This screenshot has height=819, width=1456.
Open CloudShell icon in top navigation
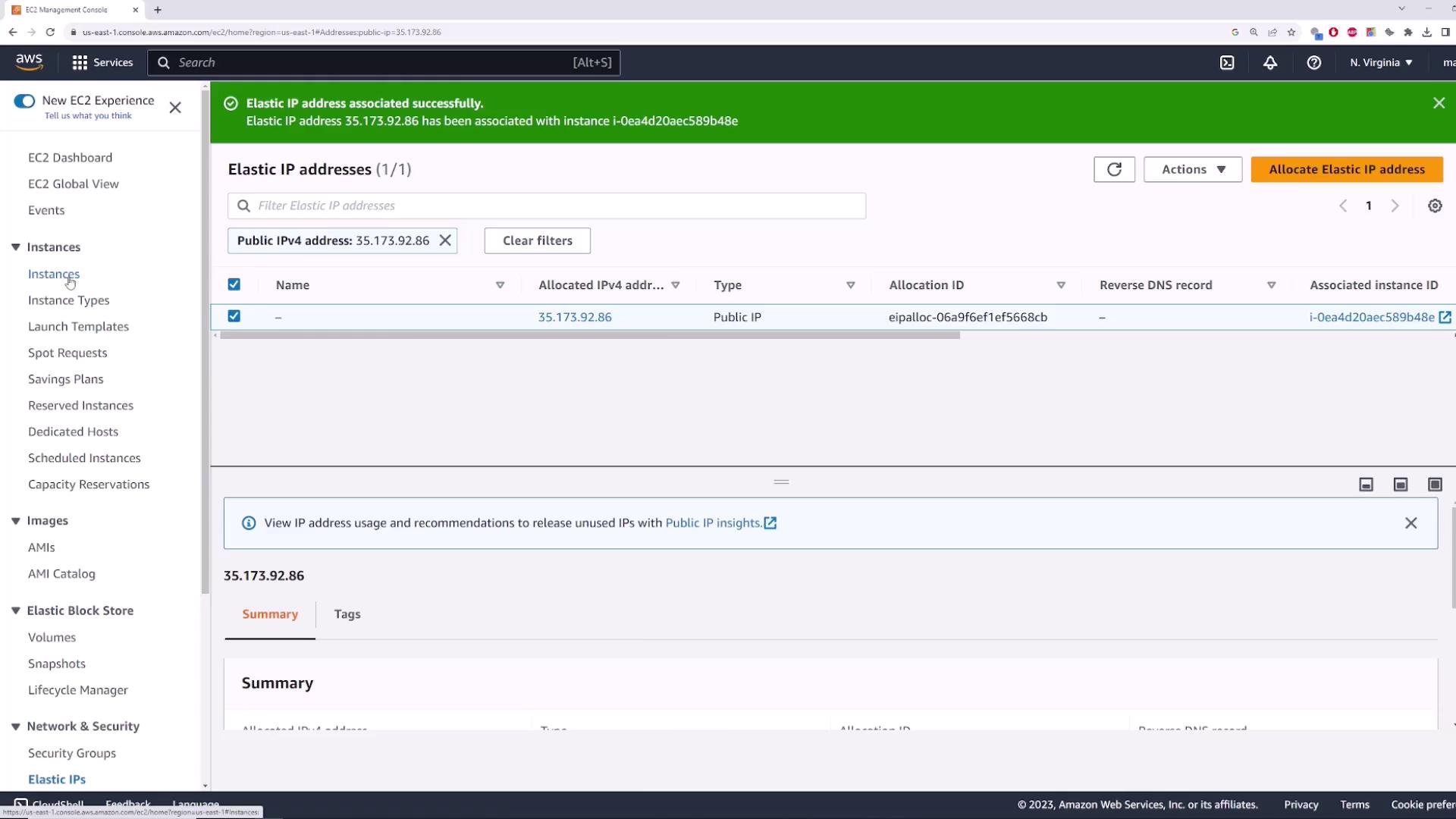[x=1227, y=63]
